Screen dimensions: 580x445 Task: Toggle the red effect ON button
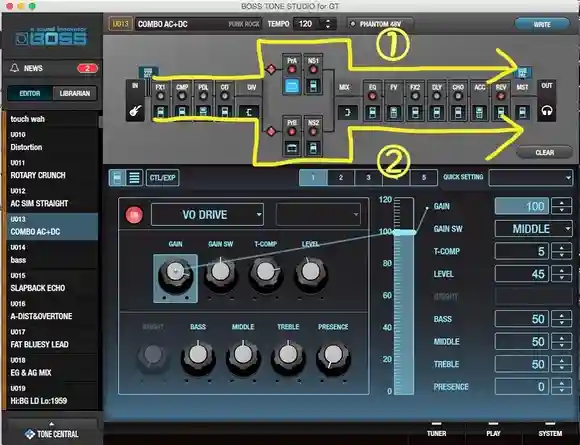[134, 215]
